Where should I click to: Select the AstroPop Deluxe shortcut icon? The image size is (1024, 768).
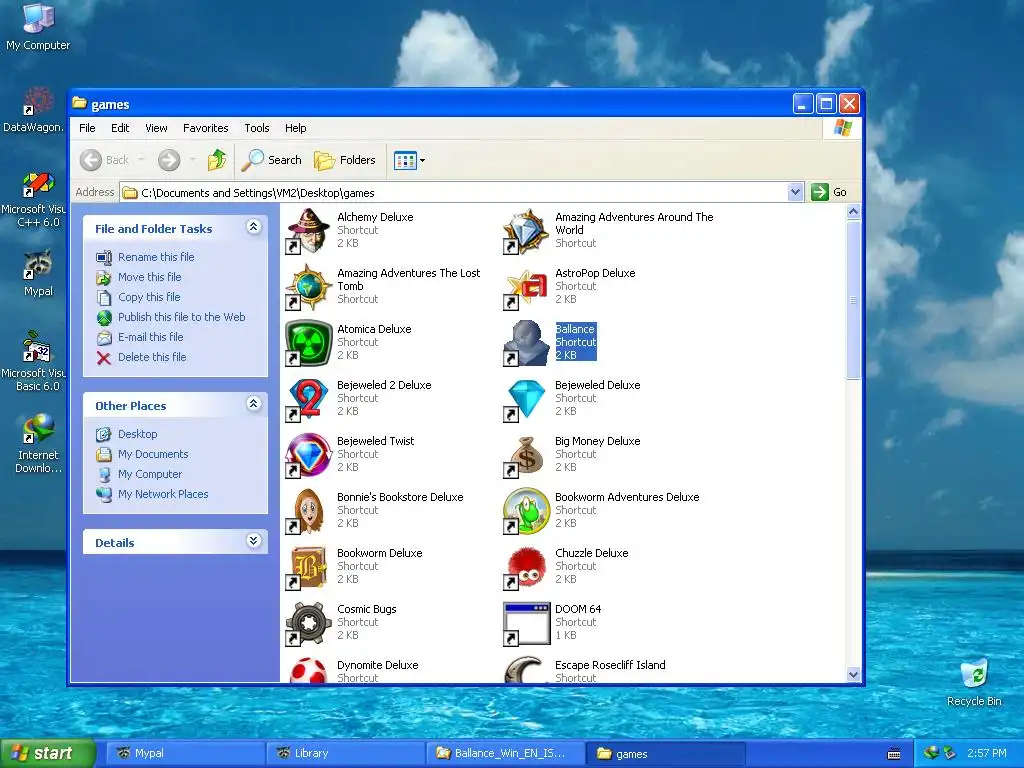526,287
